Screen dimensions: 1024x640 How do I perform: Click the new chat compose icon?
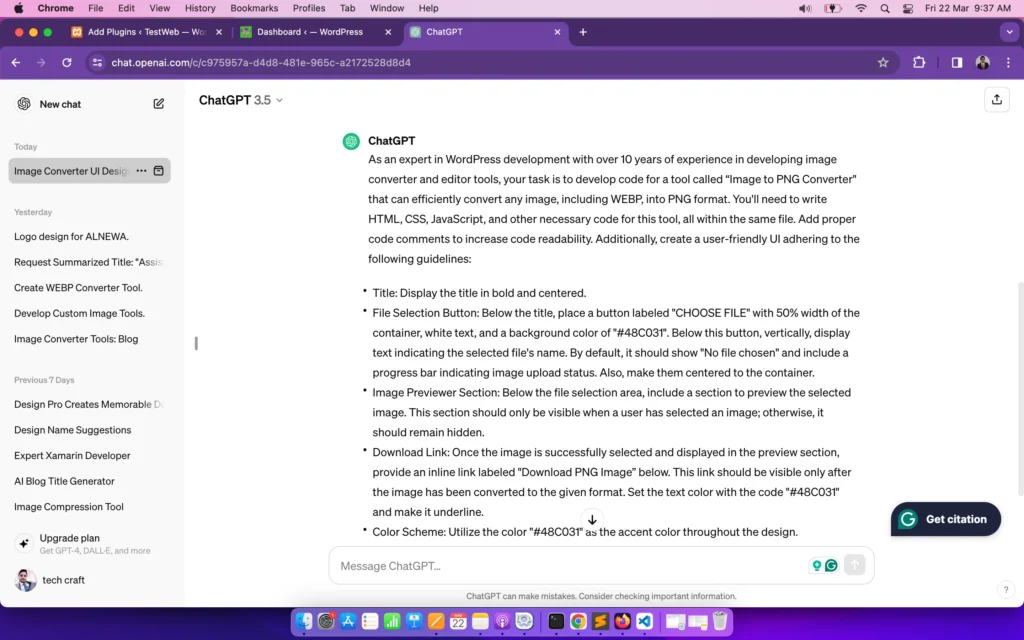[159, 104]
